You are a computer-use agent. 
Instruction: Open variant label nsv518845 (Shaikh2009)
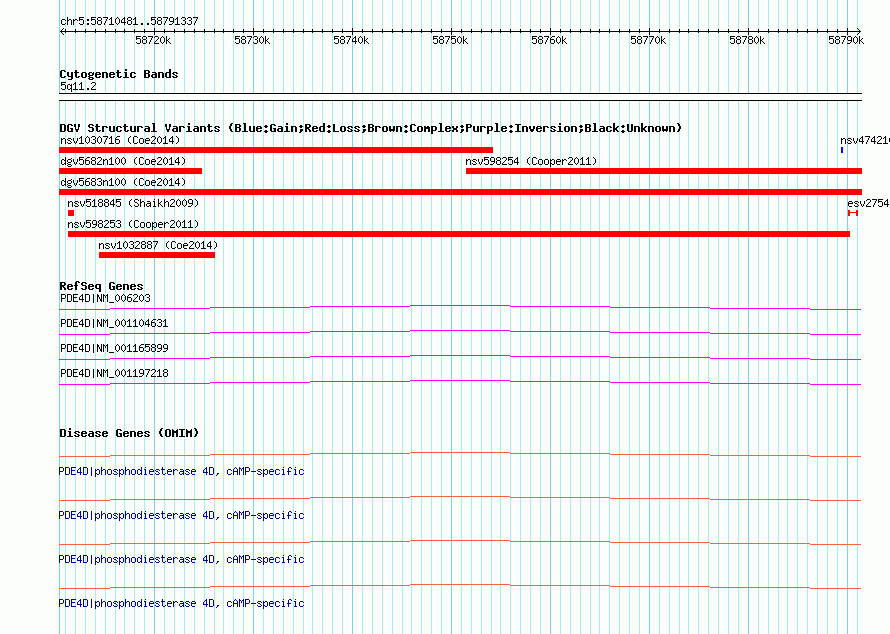[133, 203]
